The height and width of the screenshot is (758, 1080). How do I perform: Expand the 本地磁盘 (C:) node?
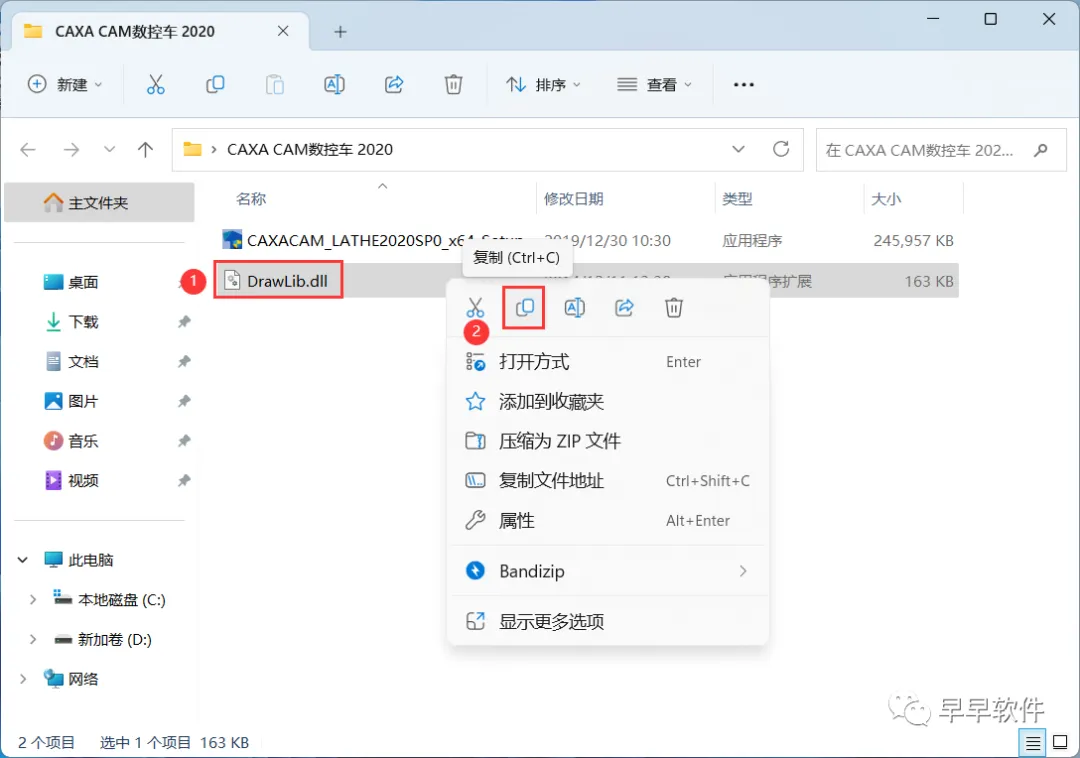point(32,600)
